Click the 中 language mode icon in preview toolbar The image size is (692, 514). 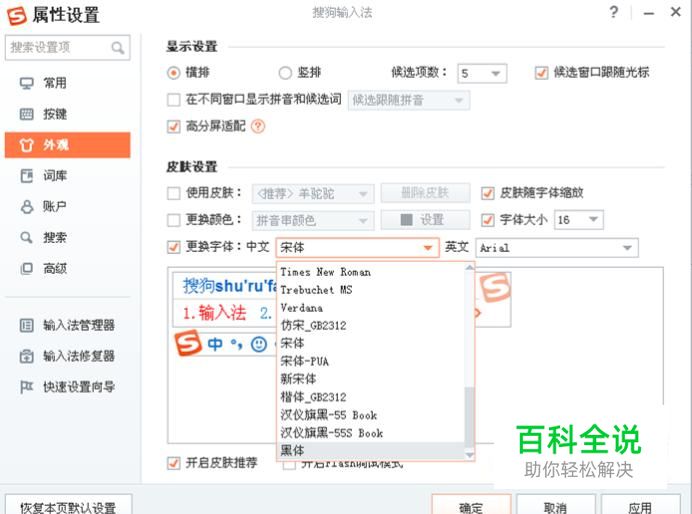coord(215,344)
